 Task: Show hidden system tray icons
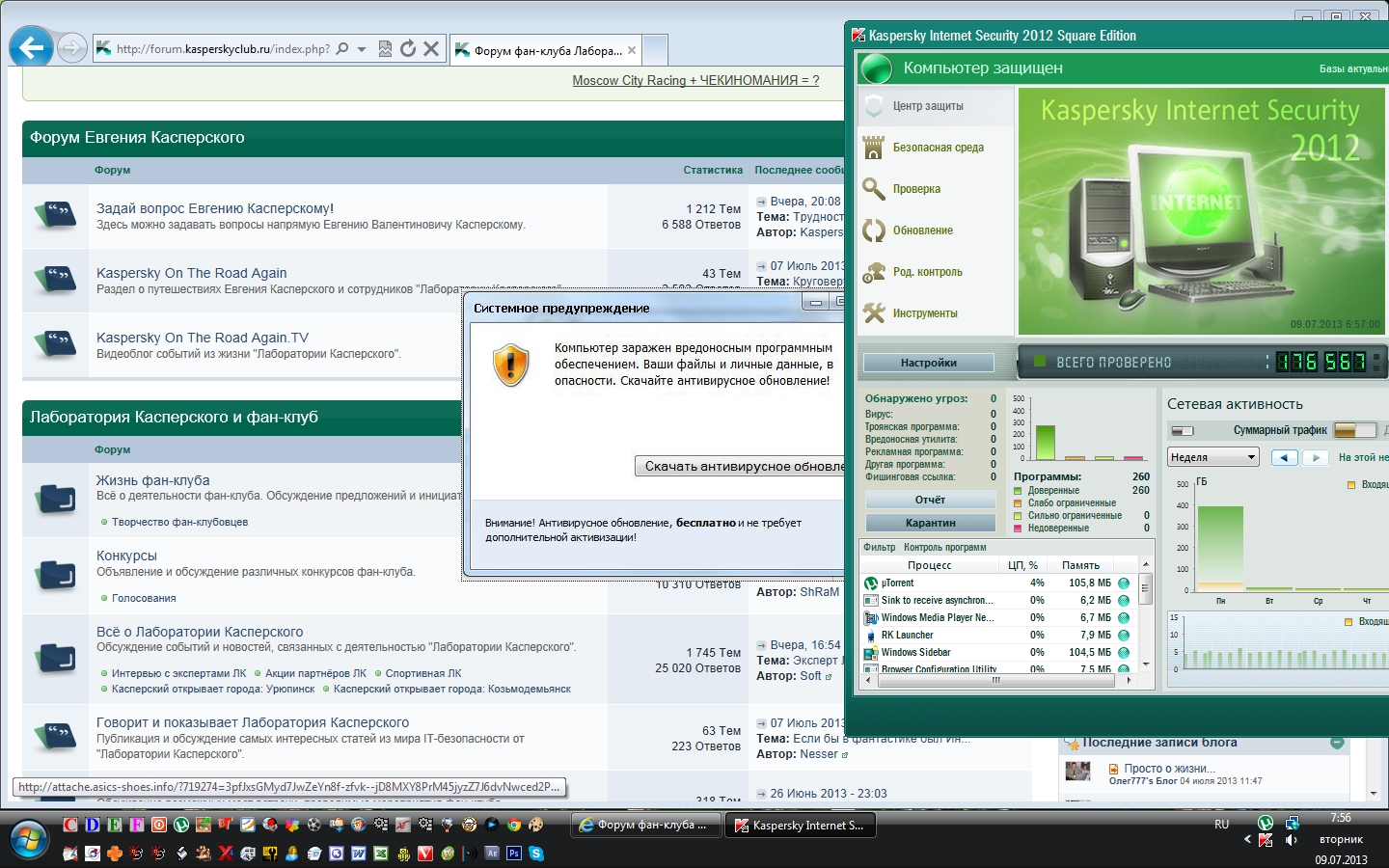(x=1247, y=839)
